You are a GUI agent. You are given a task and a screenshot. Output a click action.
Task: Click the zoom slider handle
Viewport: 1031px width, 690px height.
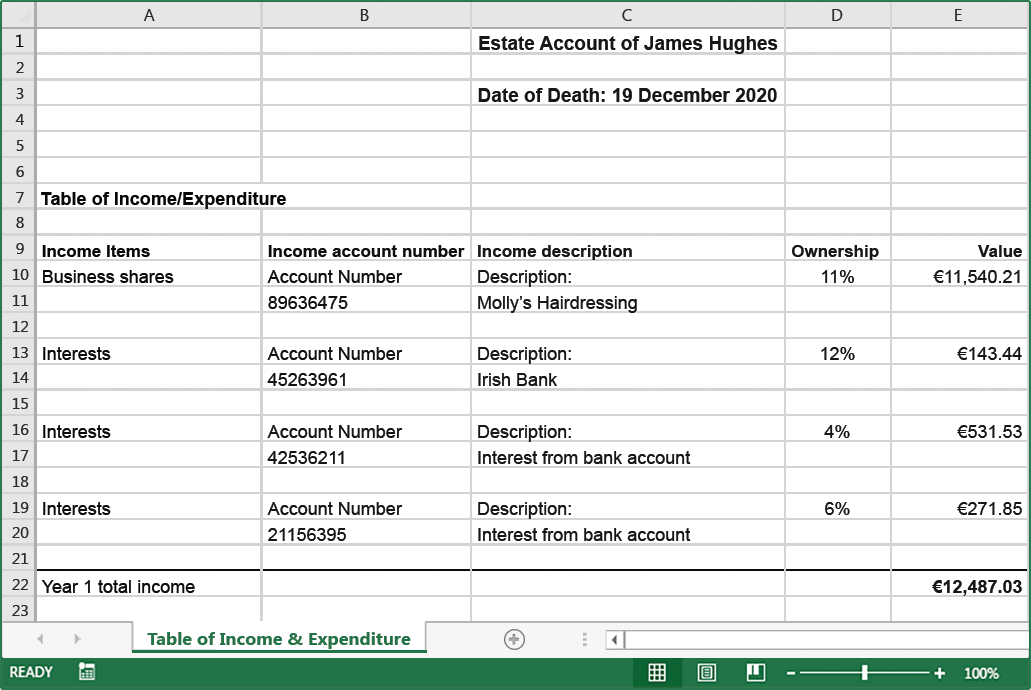863,673
